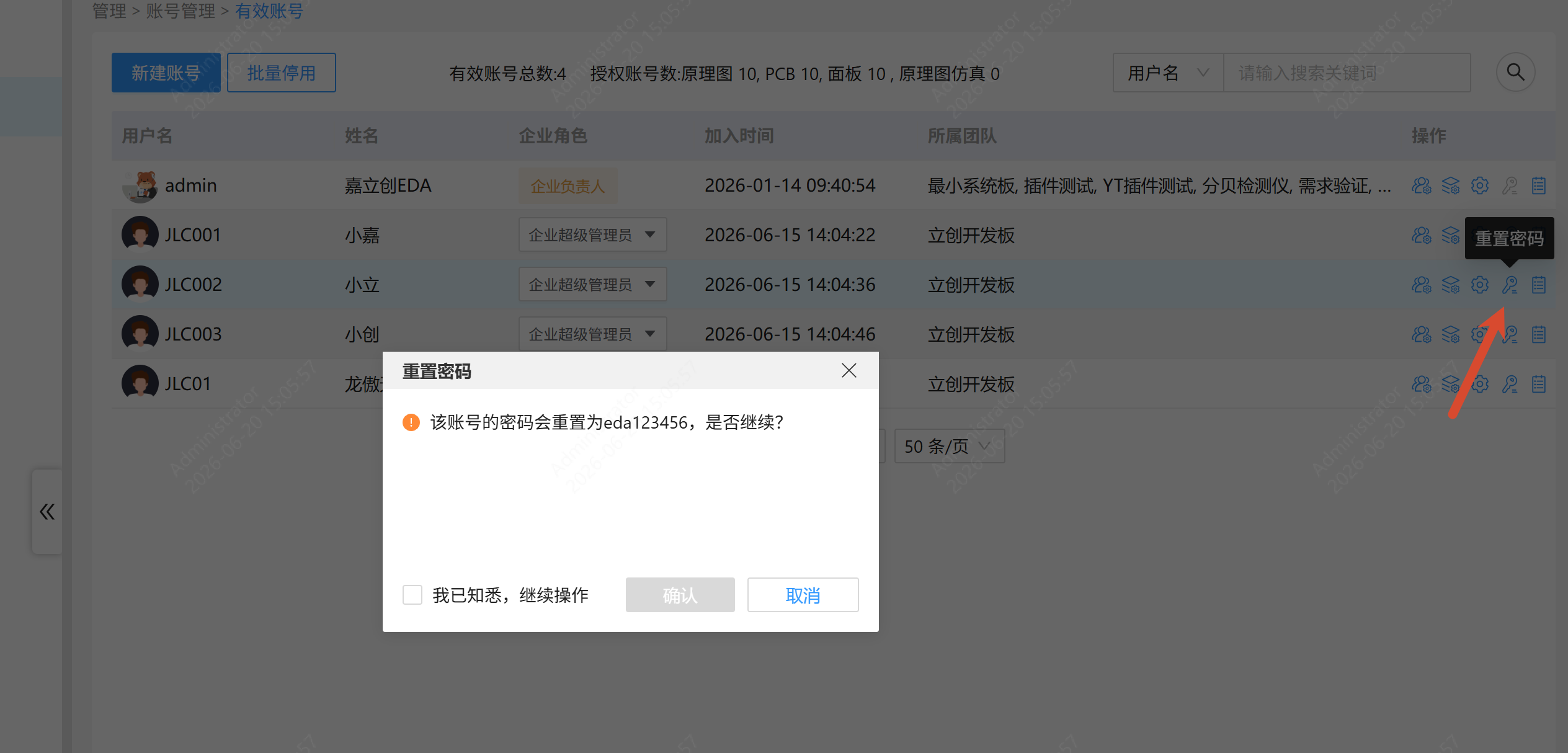Image resolution: width=1568 pixels, height=753 pixels.
Task: Open 用户名 search-type dropdown
Action: [x=1168, y=73]
